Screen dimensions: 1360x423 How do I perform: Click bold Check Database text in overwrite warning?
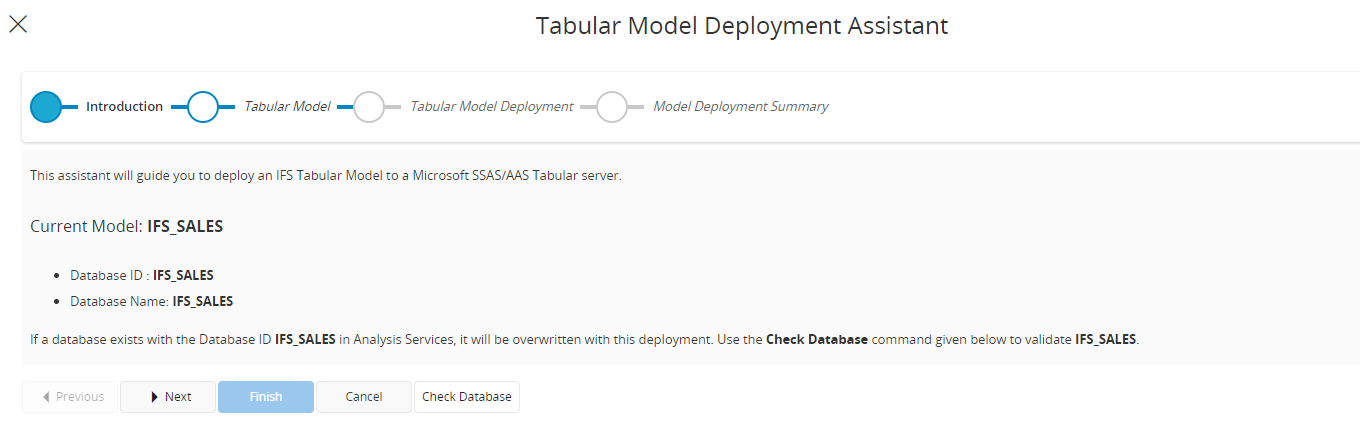(x=816, y=339)
